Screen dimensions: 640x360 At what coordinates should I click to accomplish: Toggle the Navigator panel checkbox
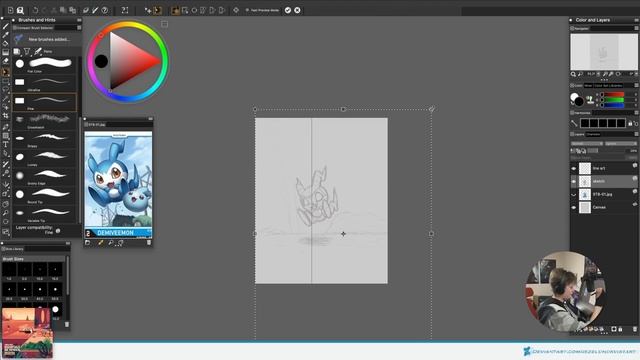pos(572,29)
